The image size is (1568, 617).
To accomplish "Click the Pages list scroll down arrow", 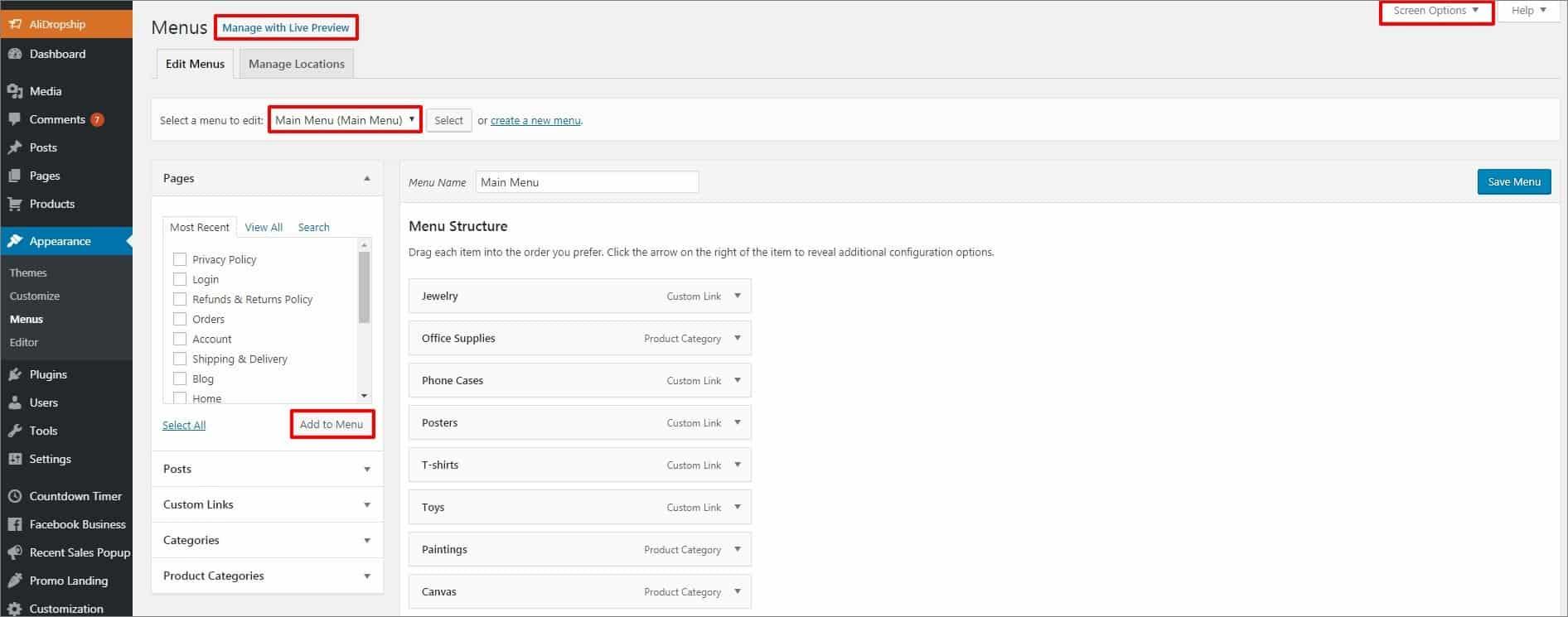I will [364, 396].
